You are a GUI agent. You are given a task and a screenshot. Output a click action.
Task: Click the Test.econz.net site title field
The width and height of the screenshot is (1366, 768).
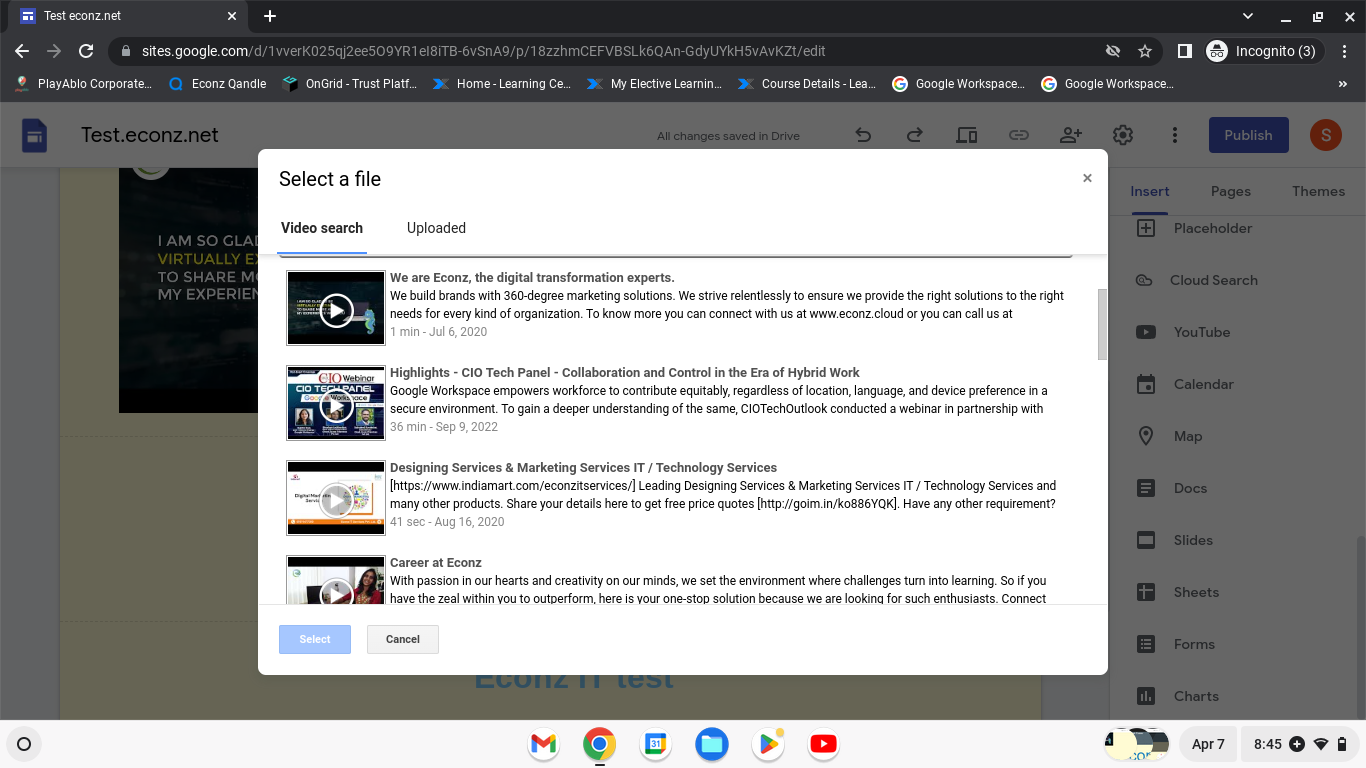(x=150, y=135)
